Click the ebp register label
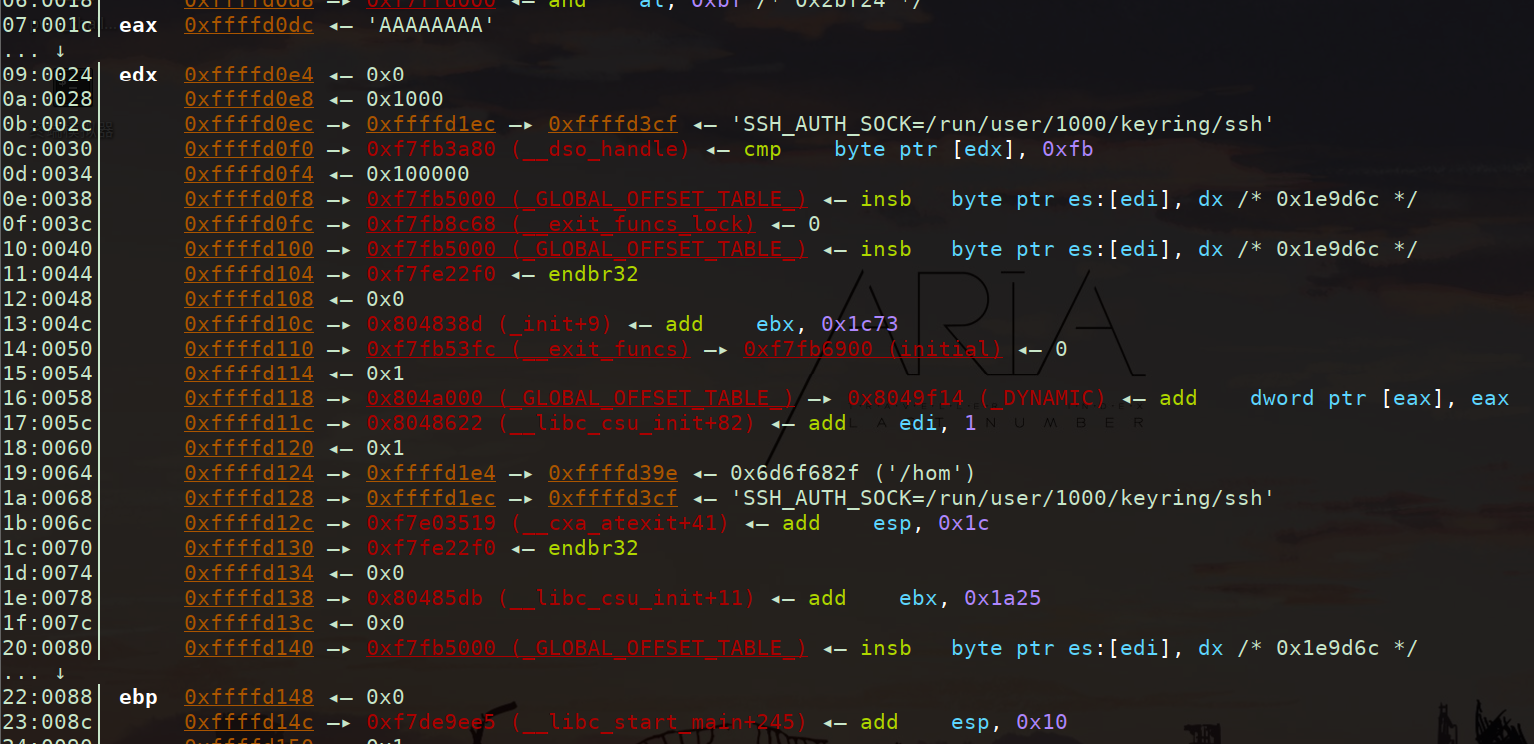 [x=138, y=697]
